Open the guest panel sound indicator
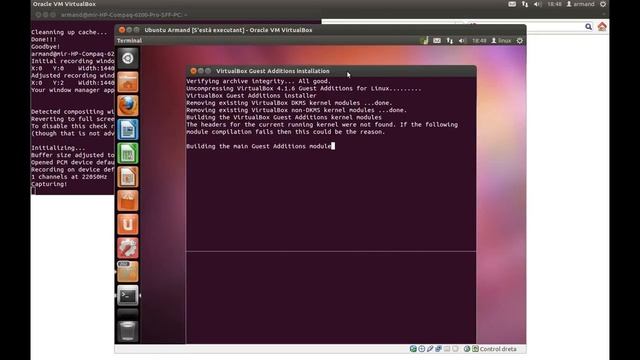This screenshot has height=360, width=640. [462, 41]
